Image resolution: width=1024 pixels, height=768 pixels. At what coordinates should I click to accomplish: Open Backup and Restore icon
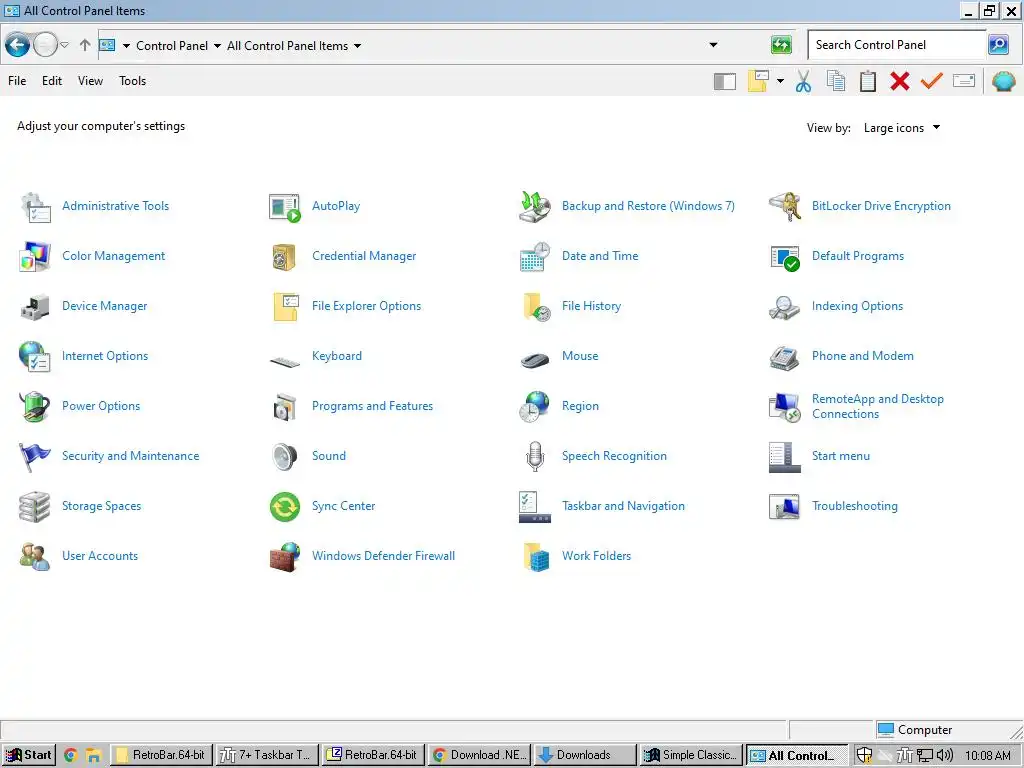535,206
